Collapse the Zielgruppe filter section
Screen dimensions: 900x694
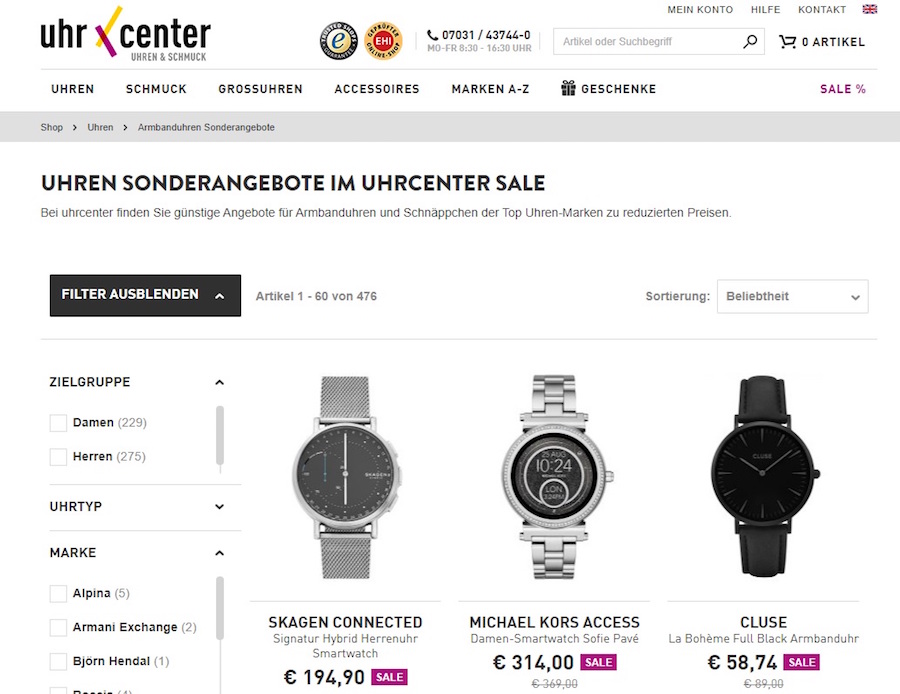[x=219, y=382]
